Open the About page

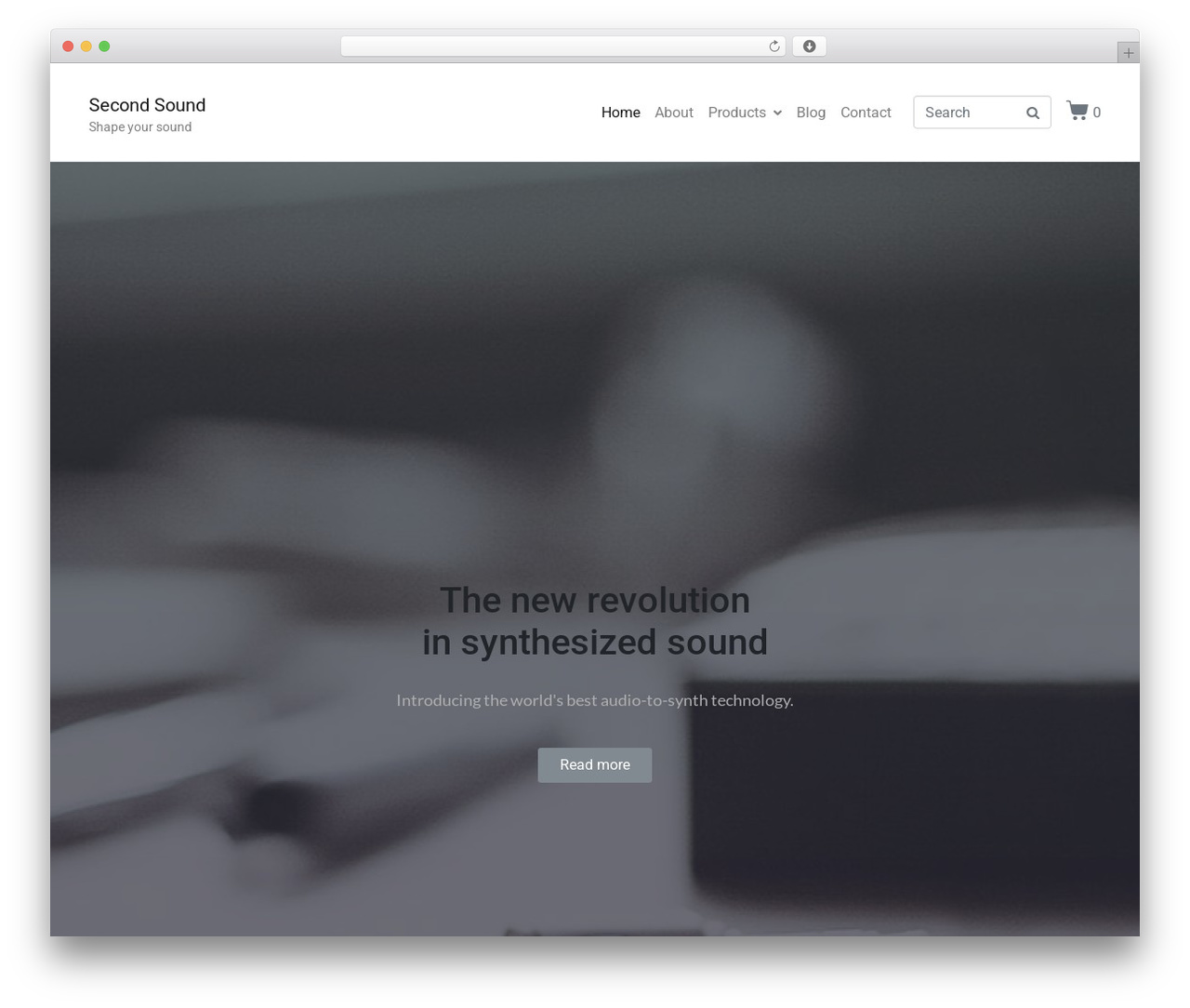click(x=674, y=113)
